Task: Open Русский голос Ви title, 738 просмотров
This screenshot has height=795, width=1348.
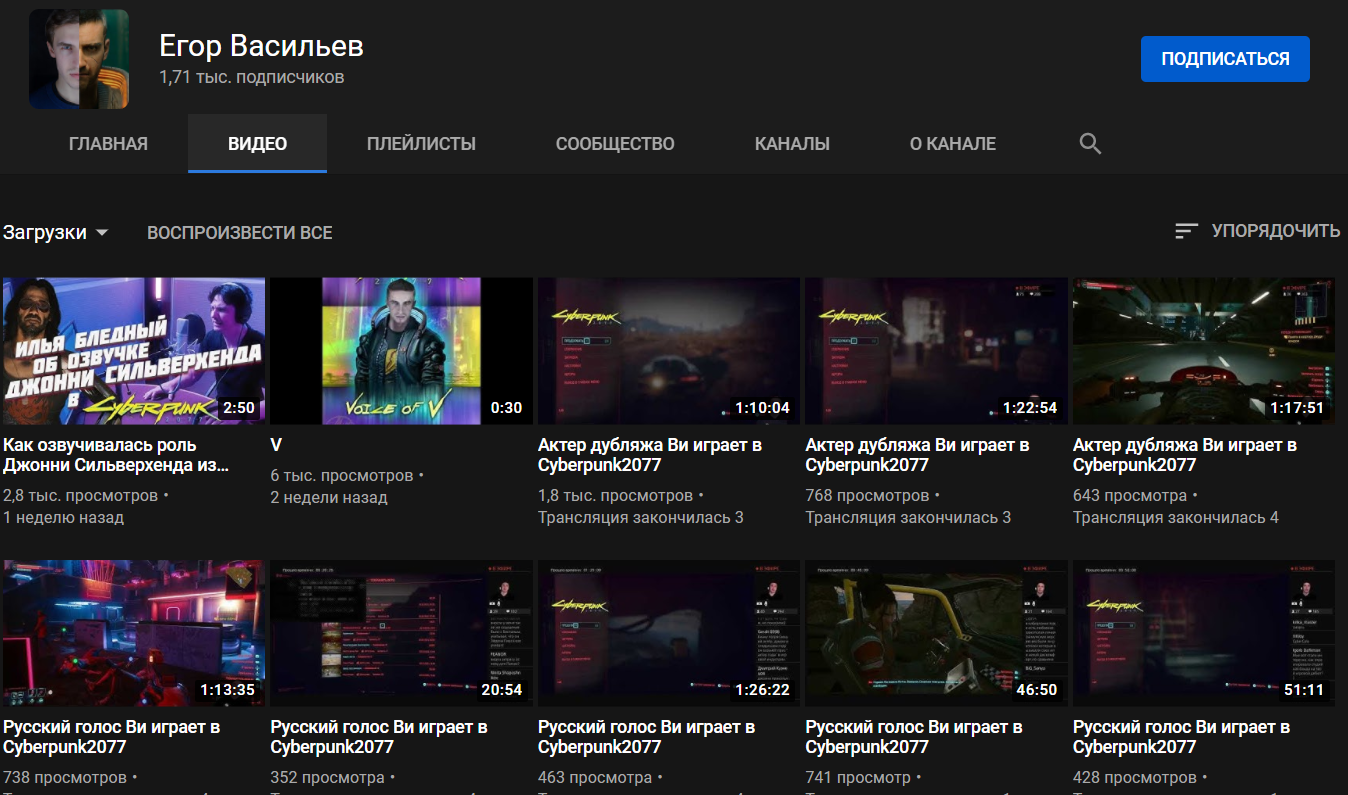Action: pos(112,737)
